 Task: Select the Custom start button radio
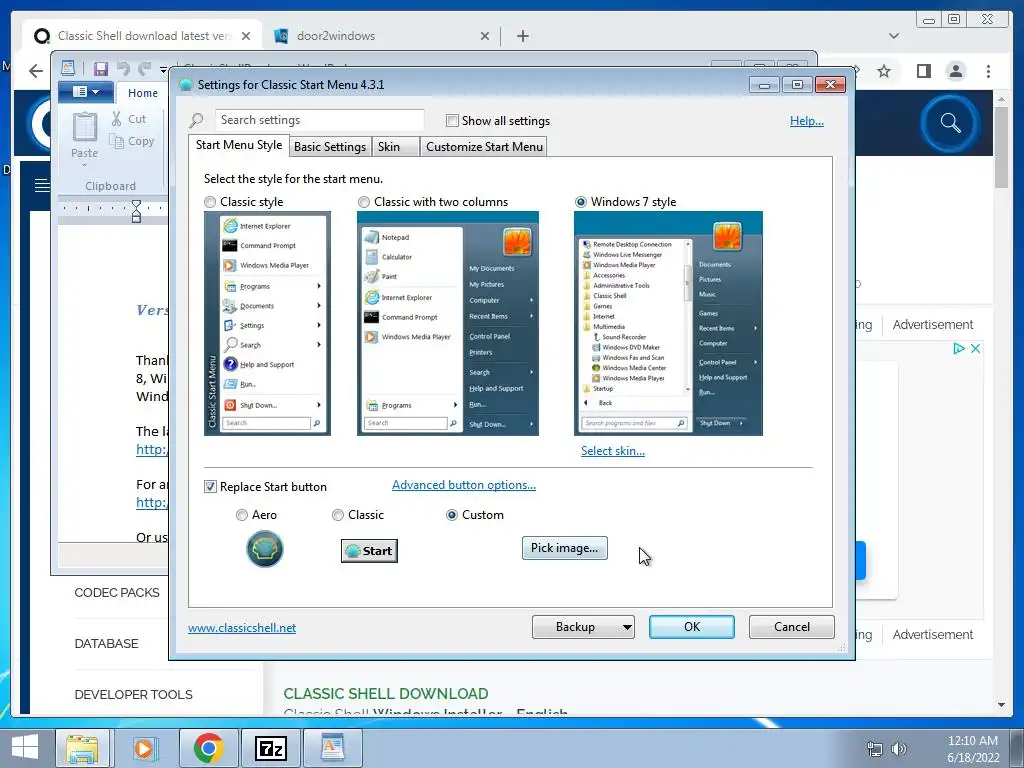pos(451,515)
